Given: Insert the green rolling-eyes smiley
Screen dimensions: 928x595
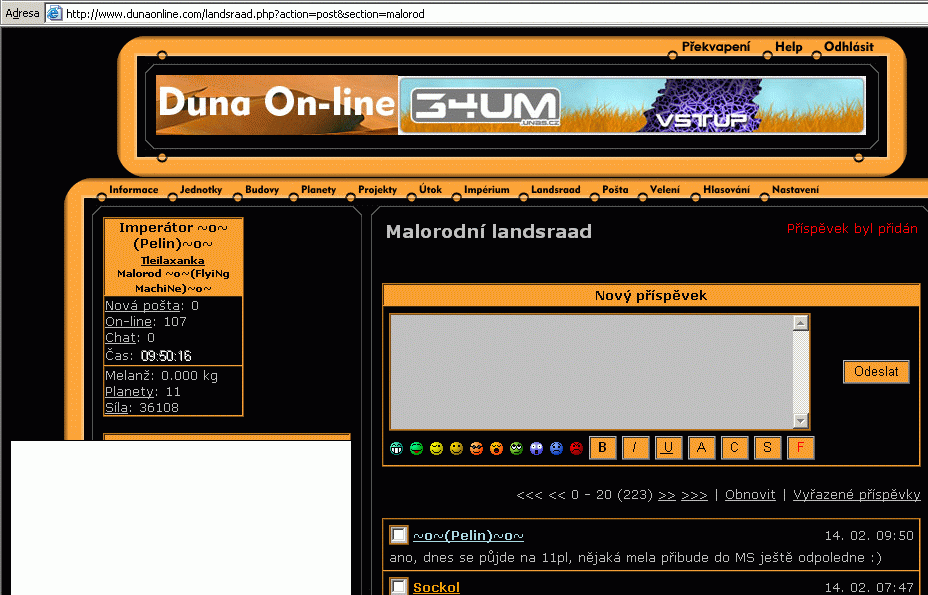Looking at the screenshot, I should tap(517, 449).
